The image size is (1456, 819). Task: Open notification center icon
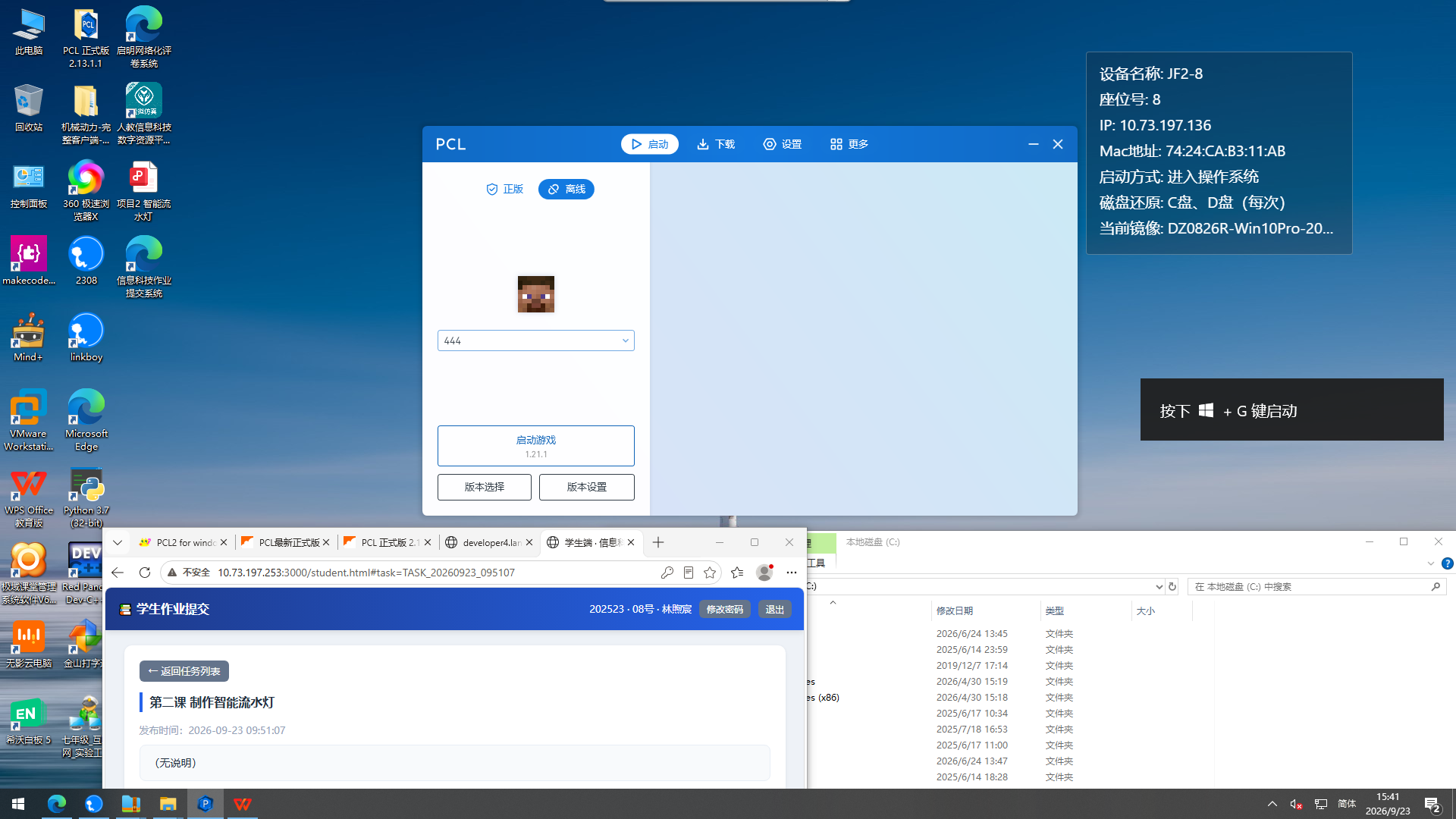click(1432, 805)
